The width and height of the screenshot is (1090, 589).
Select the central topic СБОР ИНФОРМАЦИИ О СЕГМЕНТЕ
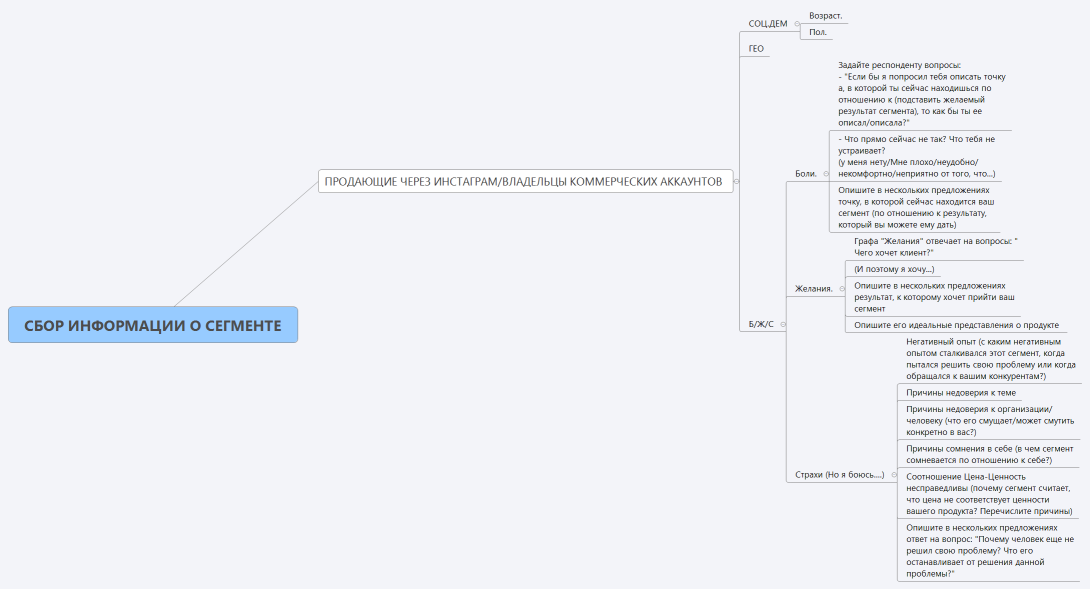[x=153, y=325]
